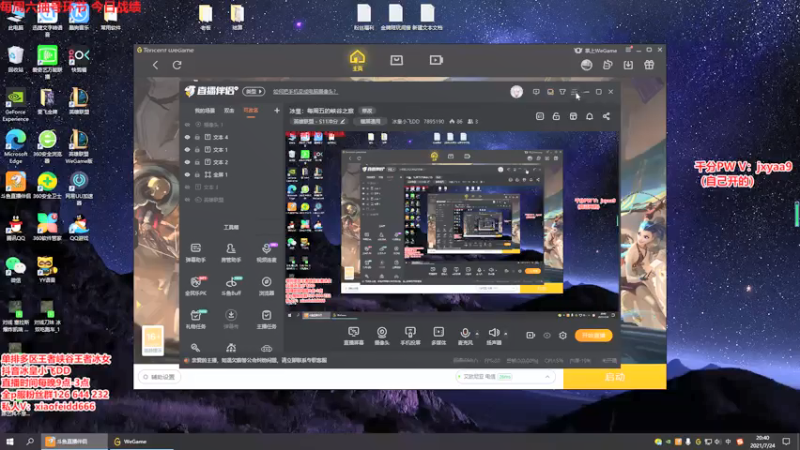
Task: Toggle the preview eye icon
Action: [x=547, y=335]
